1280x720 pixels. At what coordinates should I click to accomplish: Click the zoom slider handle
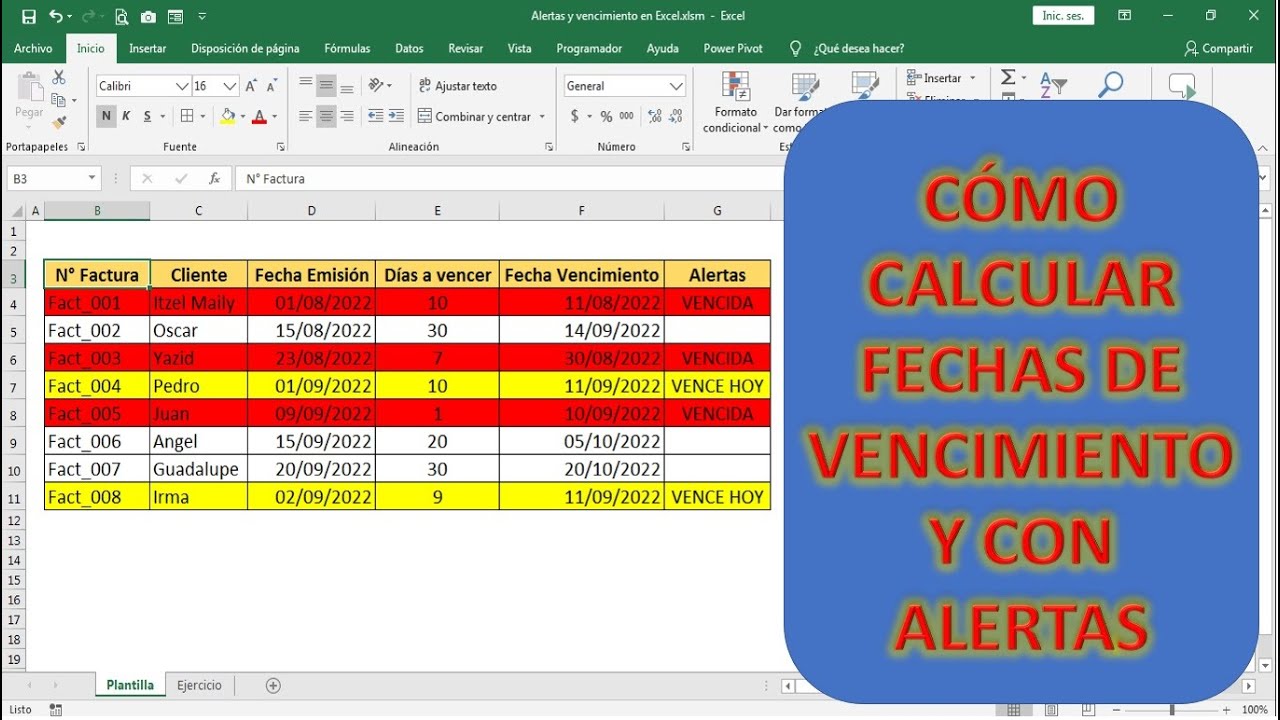(1172, 710)
